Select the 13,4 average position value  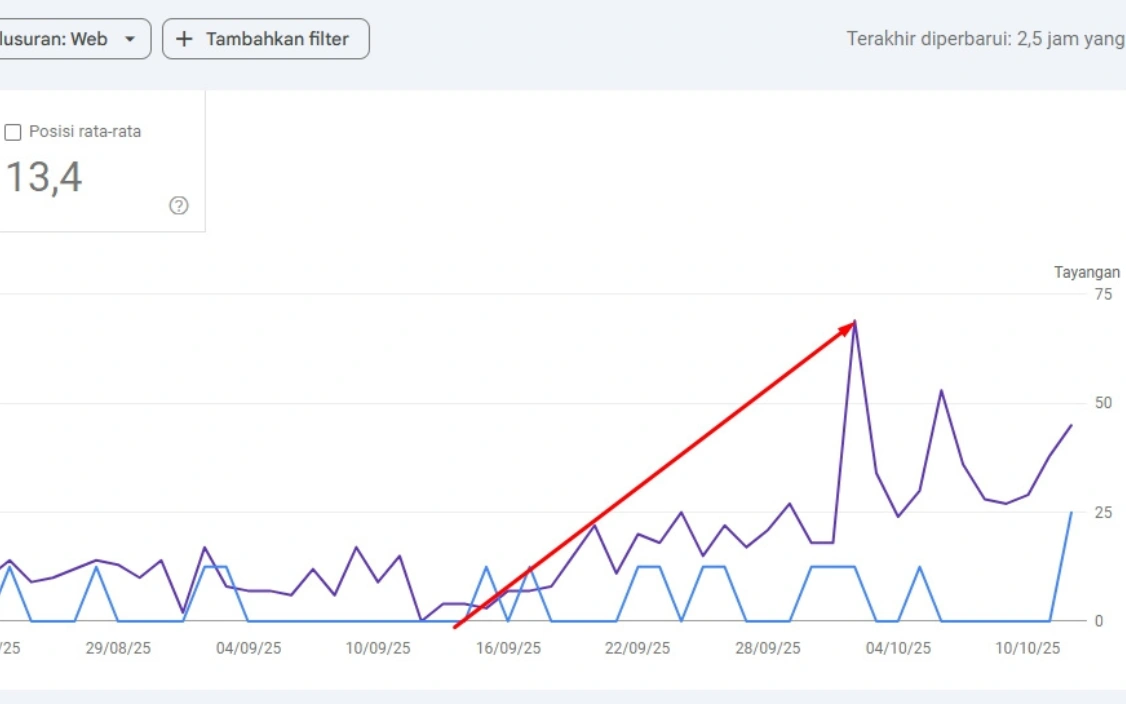point(45,178)
